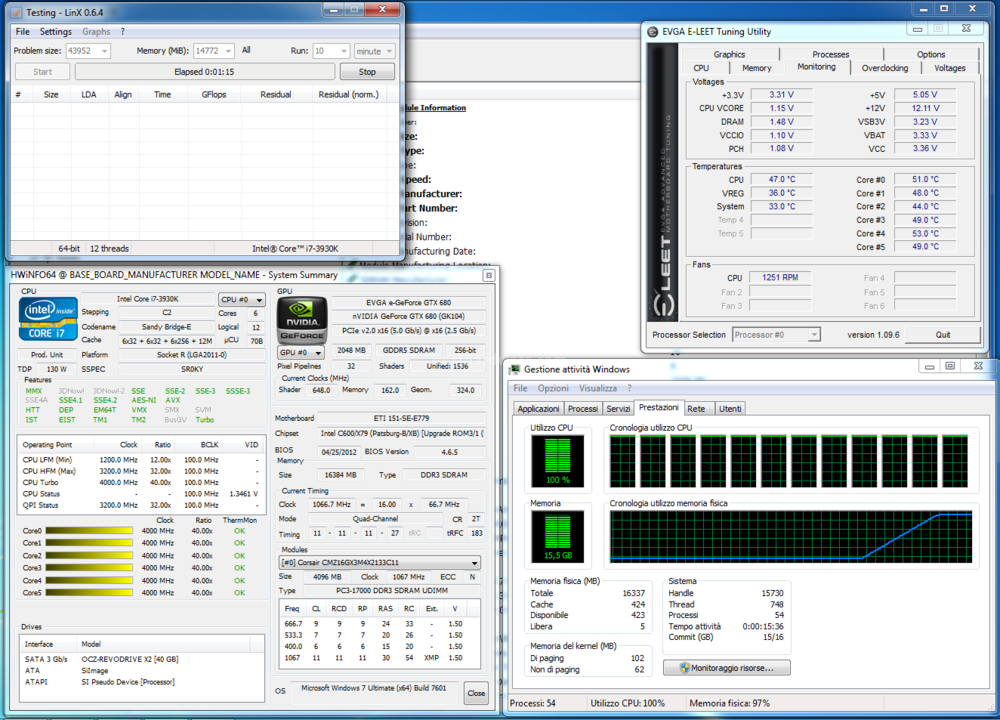
Task: Switch to the Processi tab
Action: (x=582, y=409)
